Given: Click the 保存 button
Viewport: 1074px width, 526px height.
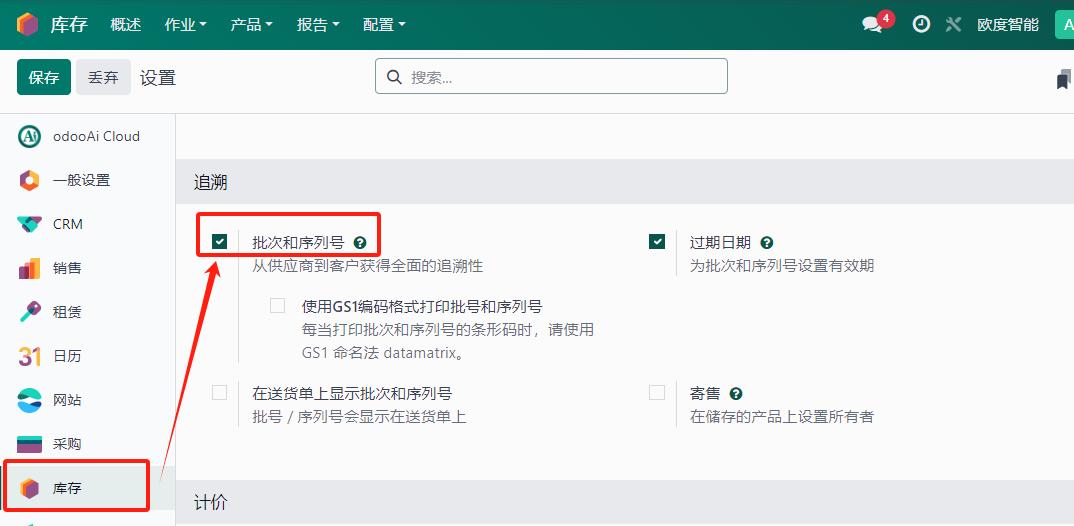Looking at the screenshot, I should [44, 77].
